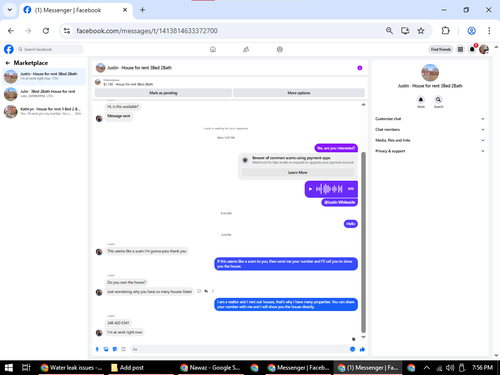Go back from Marketplace chats list
The width and height of the screenshot is (500, 375).
click(x=8, y=63)
